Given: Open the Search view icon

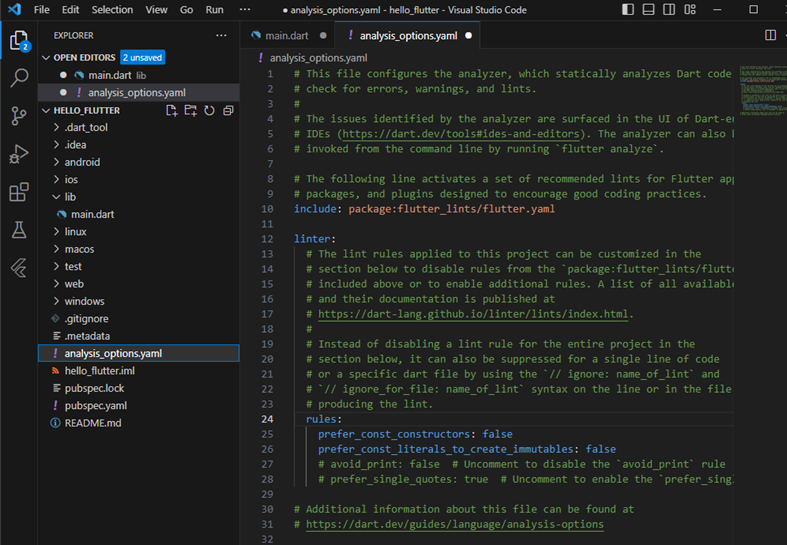Looking at the screenshot, I should pyautogui.click(x=19, y=78).
